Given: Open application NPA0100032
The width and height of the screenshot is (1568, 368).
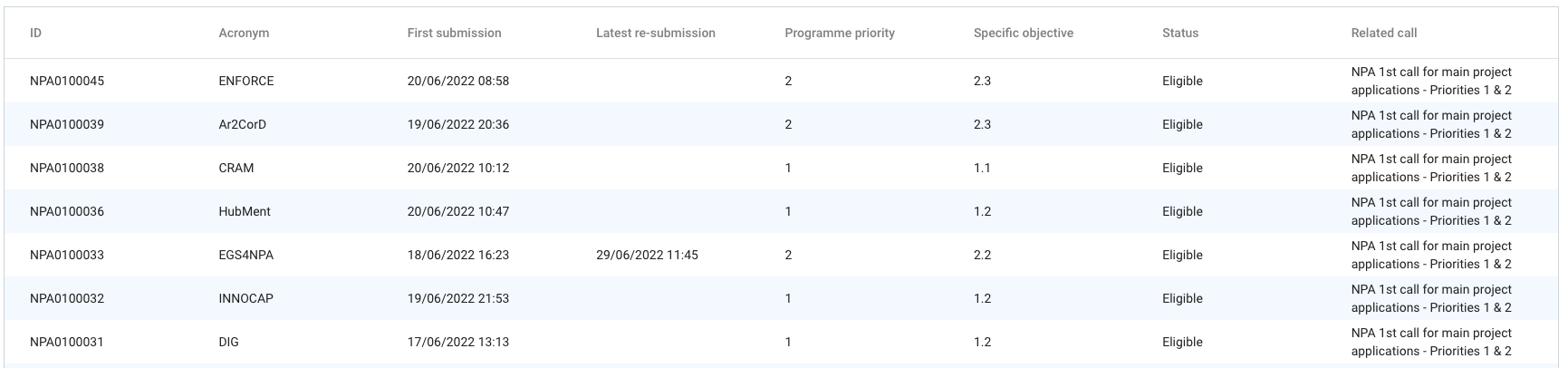Looking at the screenshot, I should click(x=67, y=298).
